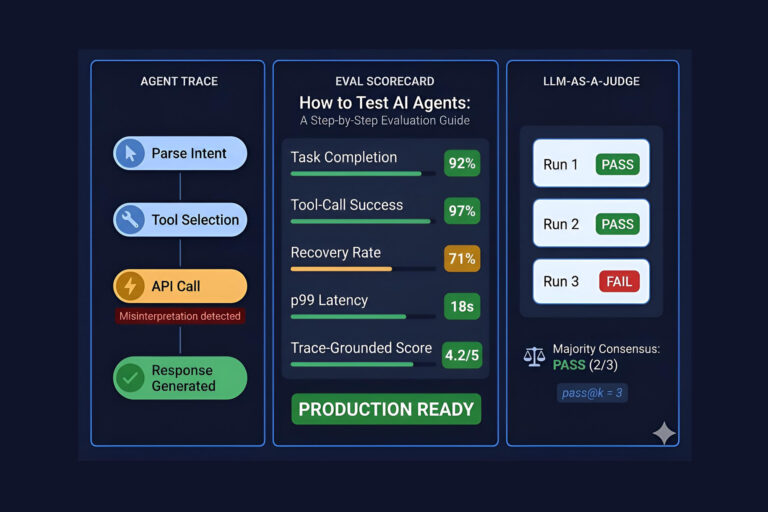Click the LLM-AS-A-JUDGE heading
The width and height of the screenshot is (768, 512).
click(x=591, y=81)
